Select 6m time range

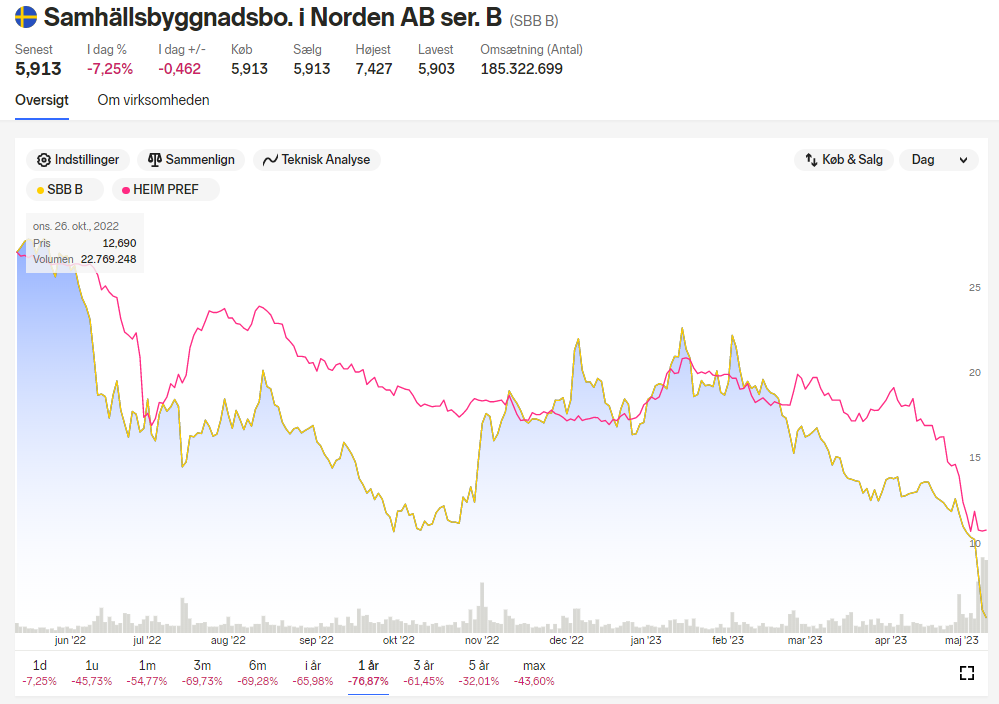tap(257, 673)
